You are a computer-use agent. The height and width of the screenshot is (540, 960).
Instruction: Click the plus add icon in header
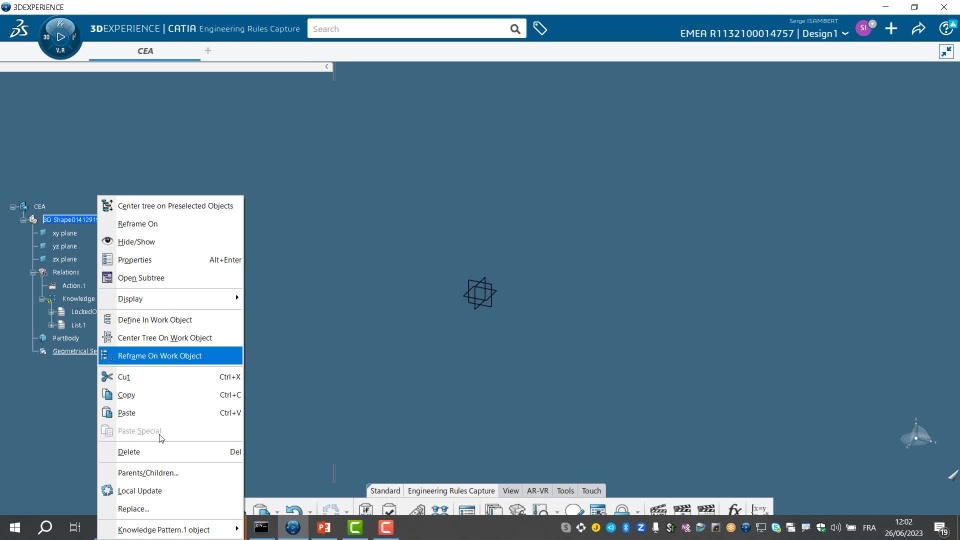tap(891, 28)
